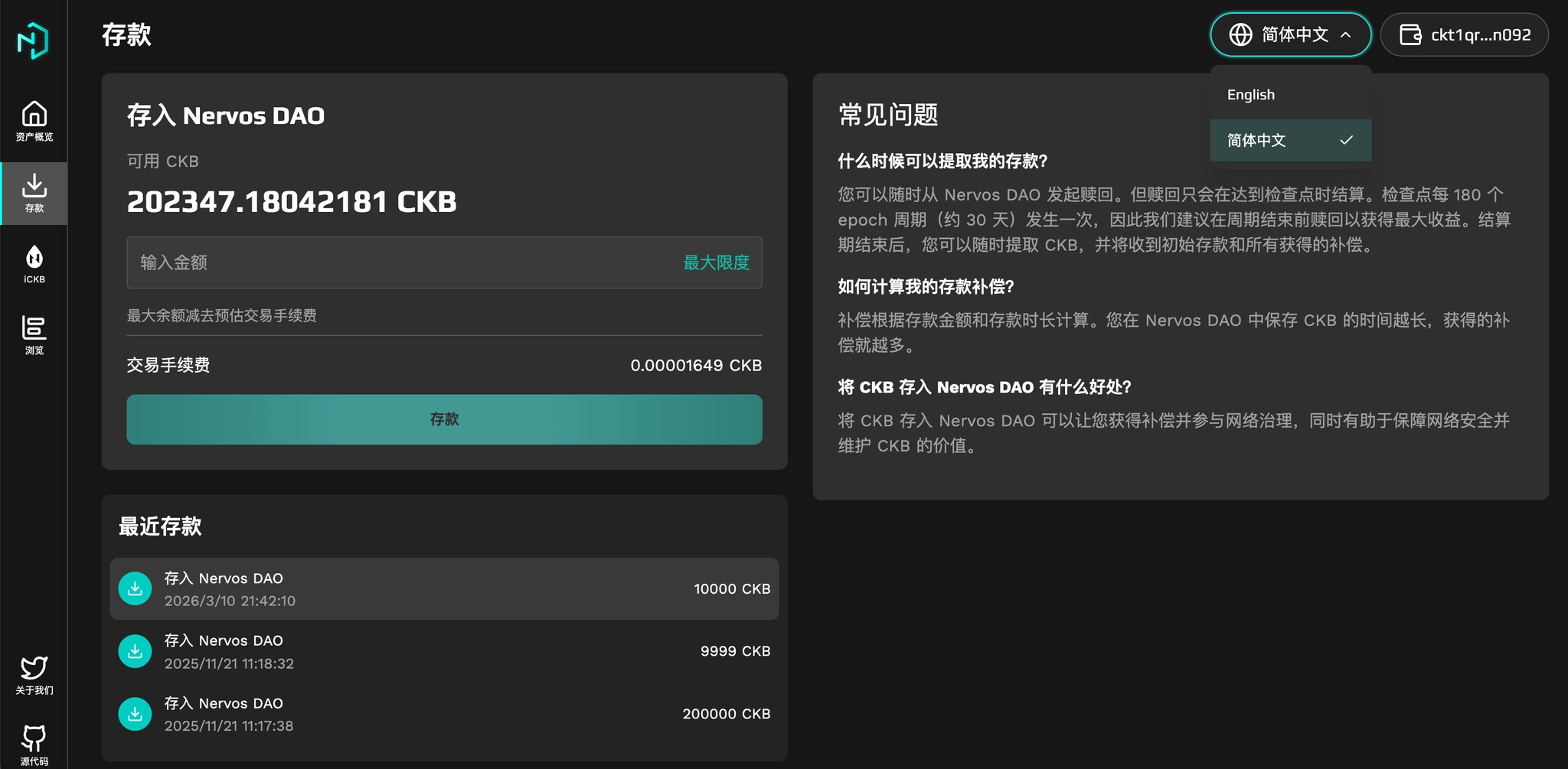
Task: Click the question 什么时候可以提取我的存款?
Action: pyautogui.click(x=942, y=161)
